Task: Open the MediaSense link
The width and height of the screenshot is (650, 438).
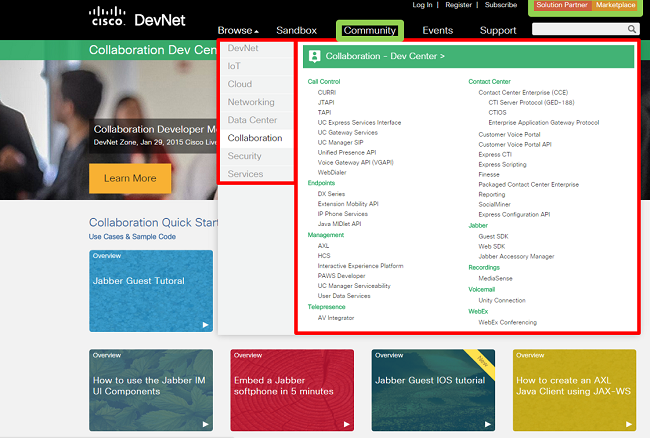Action: (495, 278)
